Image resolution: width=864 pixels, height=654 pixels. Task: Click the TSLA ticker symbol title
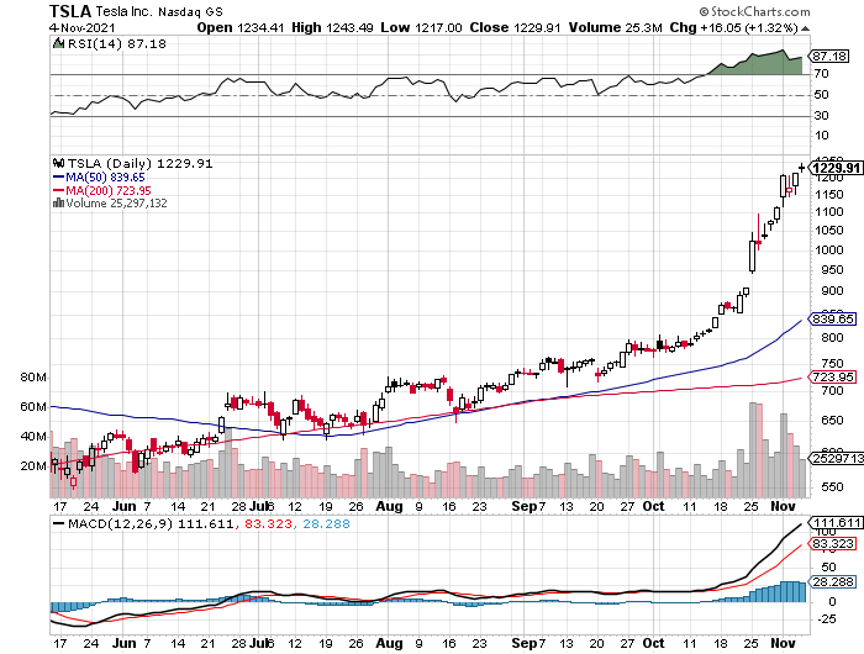point(71,10)
